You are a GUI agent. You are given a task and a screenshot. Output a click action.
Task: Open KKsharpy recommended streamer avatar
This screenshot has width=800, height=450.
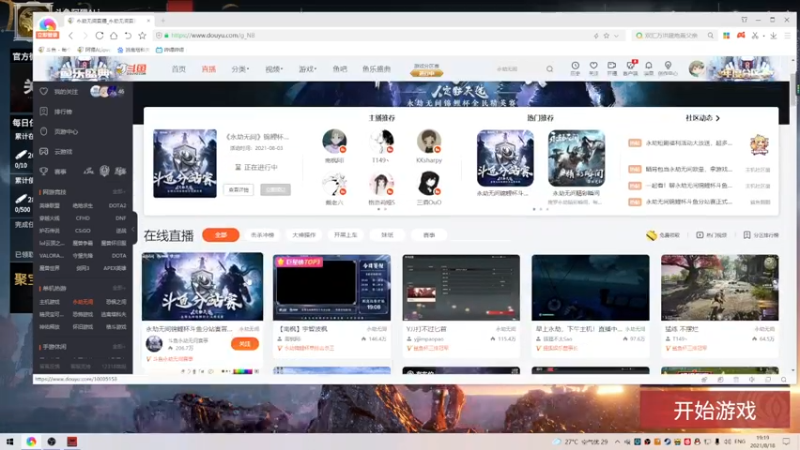click(429, 141)
